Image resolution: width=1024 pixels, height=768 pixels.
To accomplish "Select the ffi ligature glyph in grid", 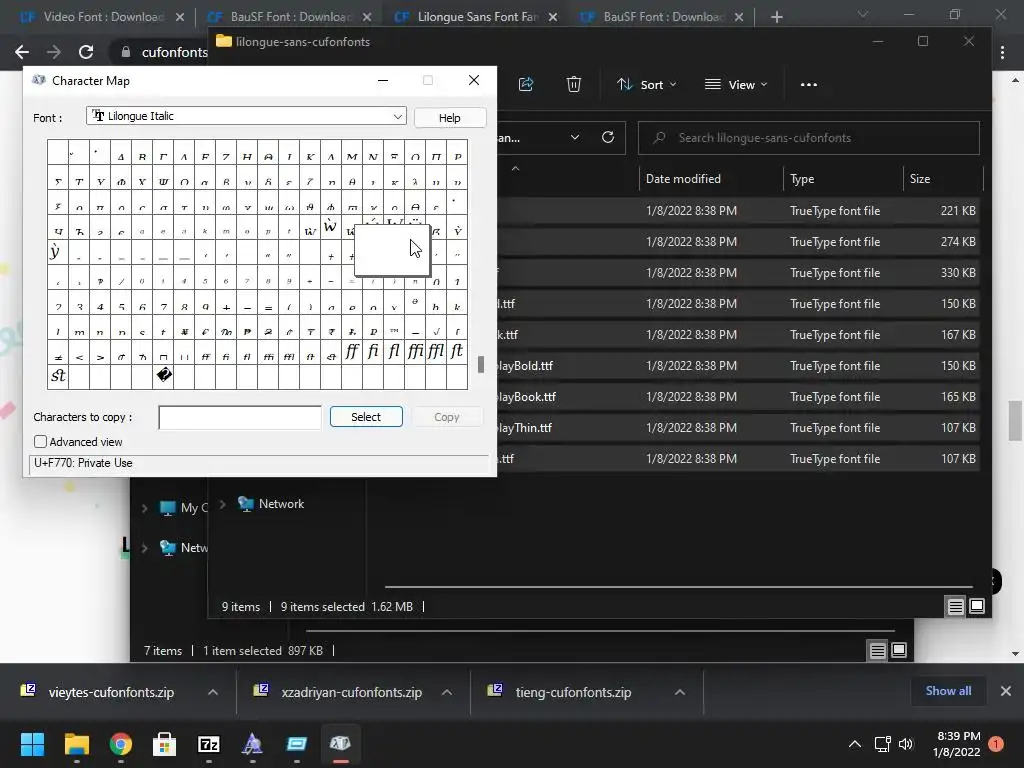I will (415, 351).
